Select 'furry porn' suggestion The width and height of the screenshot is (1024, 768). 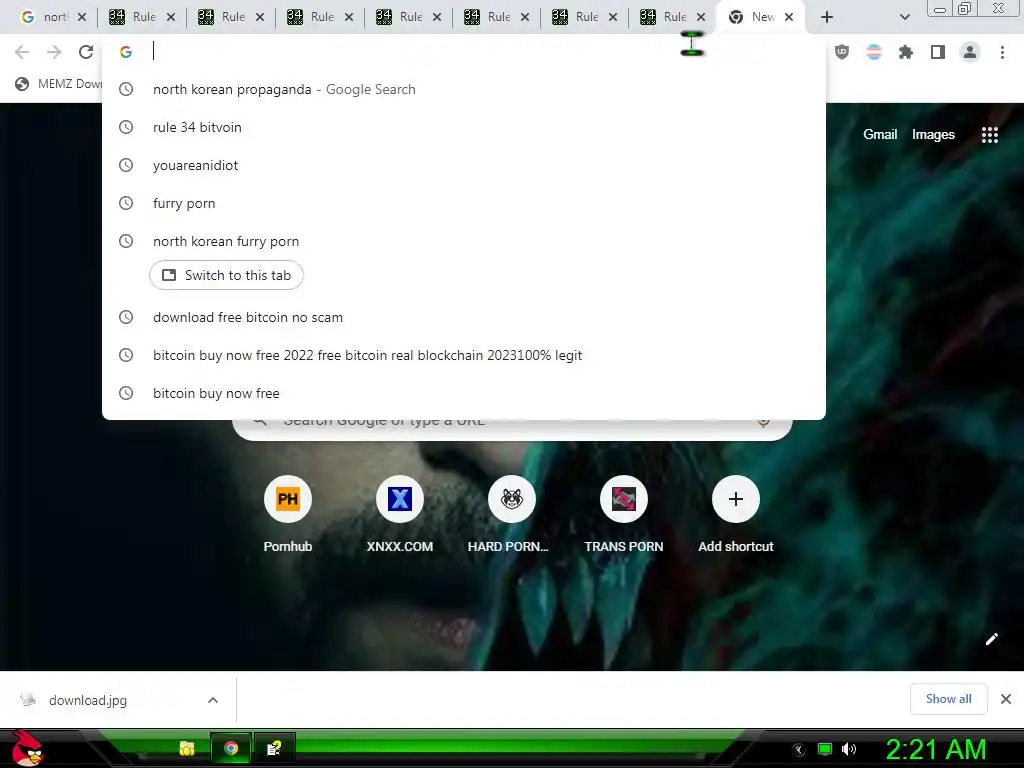tap(464, 203)
